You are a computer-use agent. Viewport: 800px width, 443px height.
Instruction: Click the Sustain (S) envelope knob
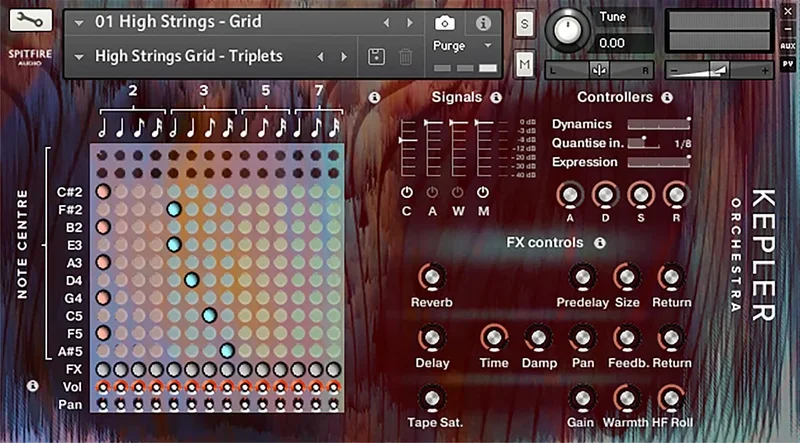pos(641,195)
